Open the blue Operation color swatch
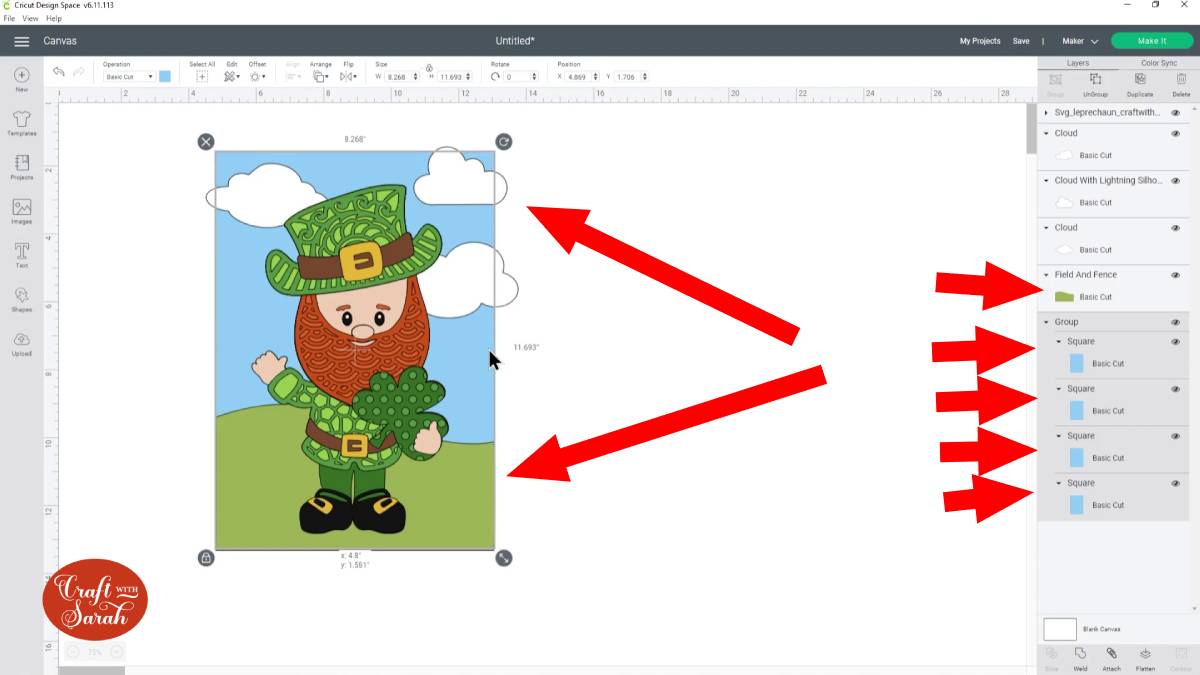1200x675 pixels. click(165, 77)
